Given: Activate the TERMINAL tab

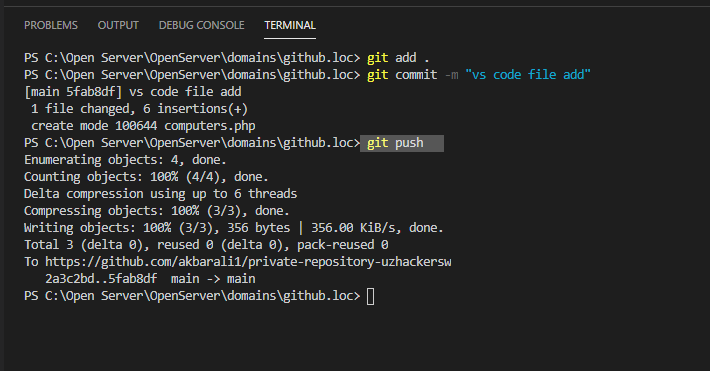Looking at the screenshot, I should pos(290,25).
